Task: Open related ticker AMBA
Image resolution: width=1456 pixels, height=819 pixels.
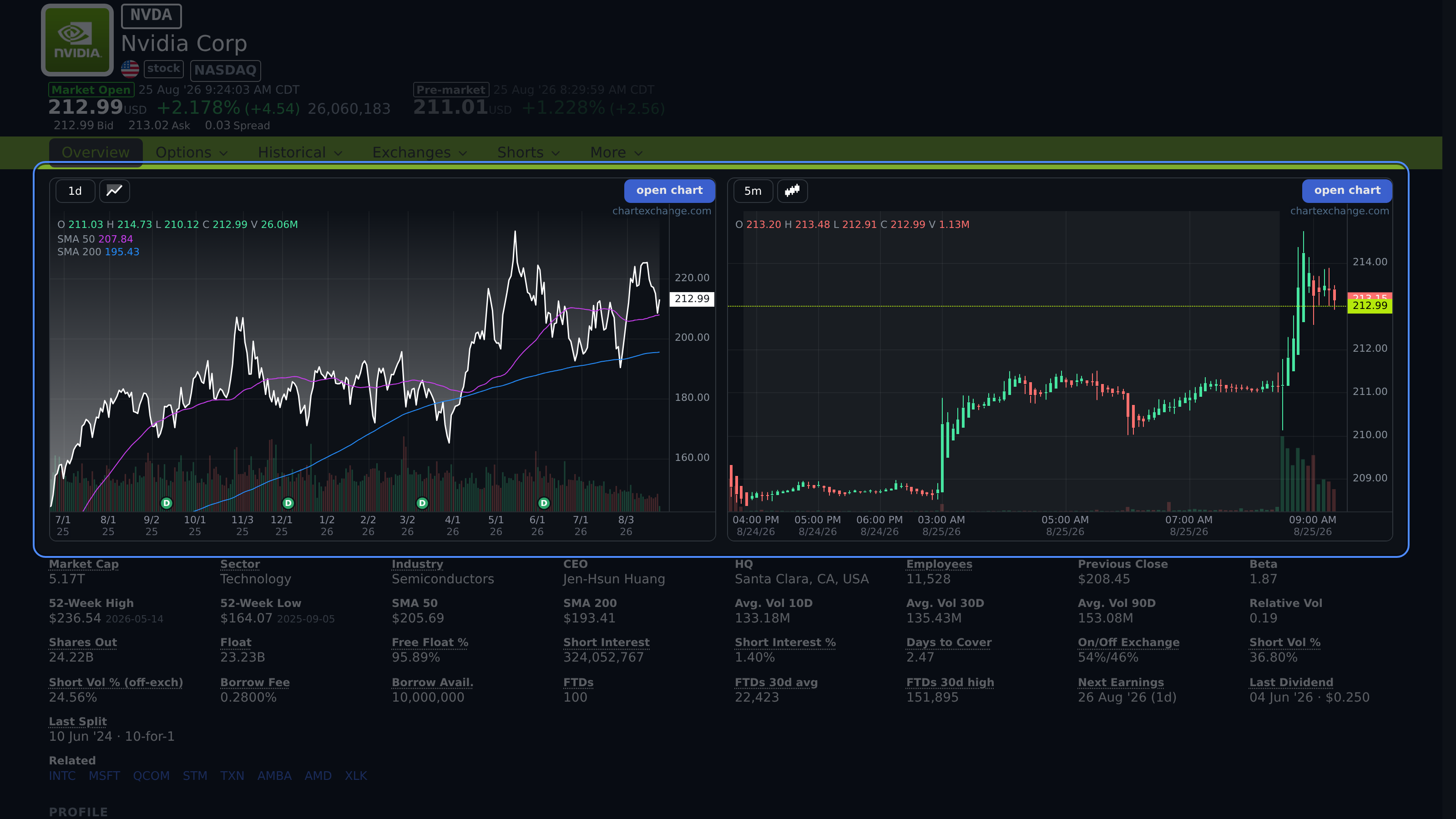Action: tap(274, 775)
